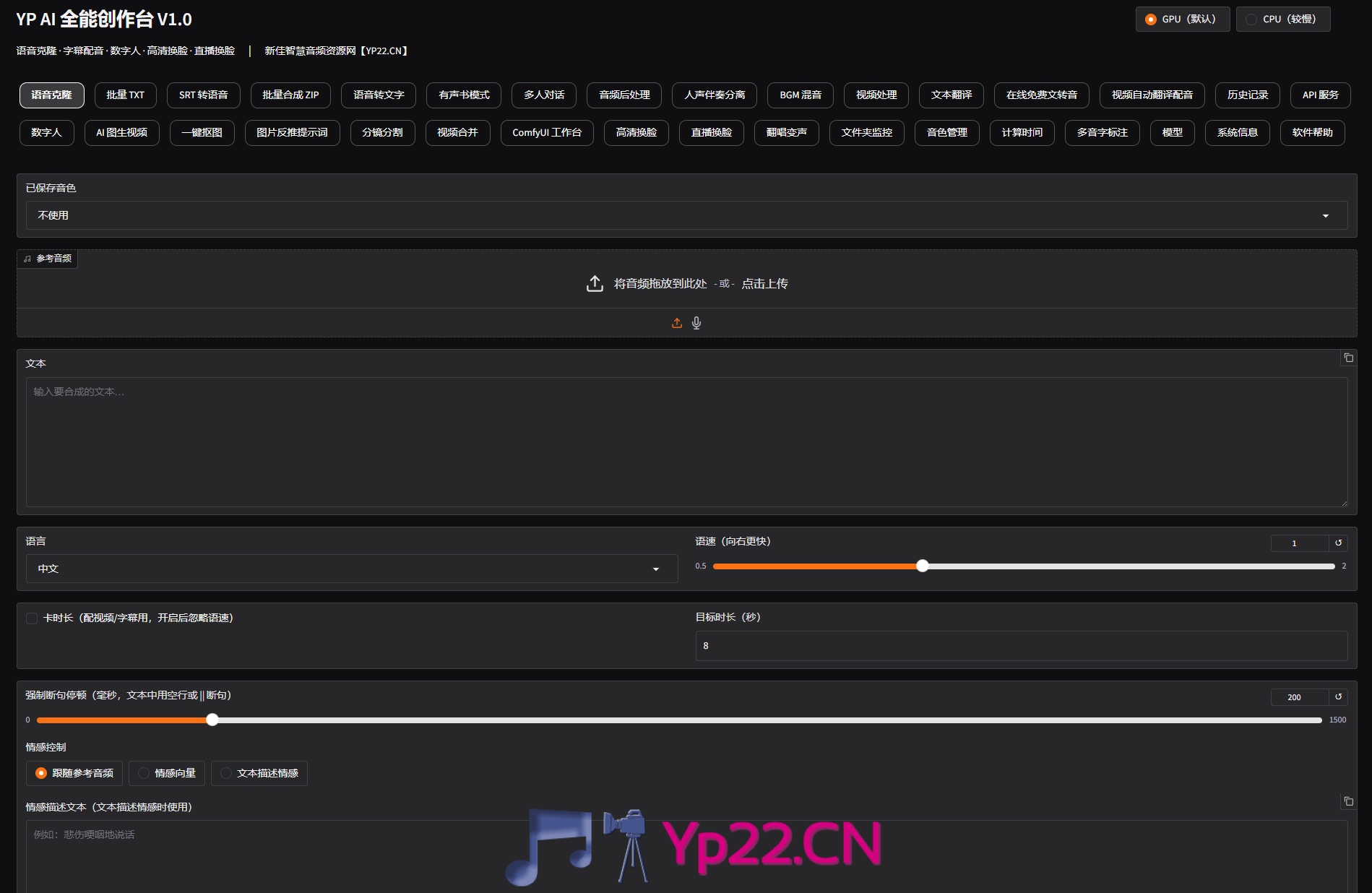The height and width of the screenshot is (893, 1372).
Task: Click the 强制断句停顿 slider handle
Action: [x=212, y=720]
